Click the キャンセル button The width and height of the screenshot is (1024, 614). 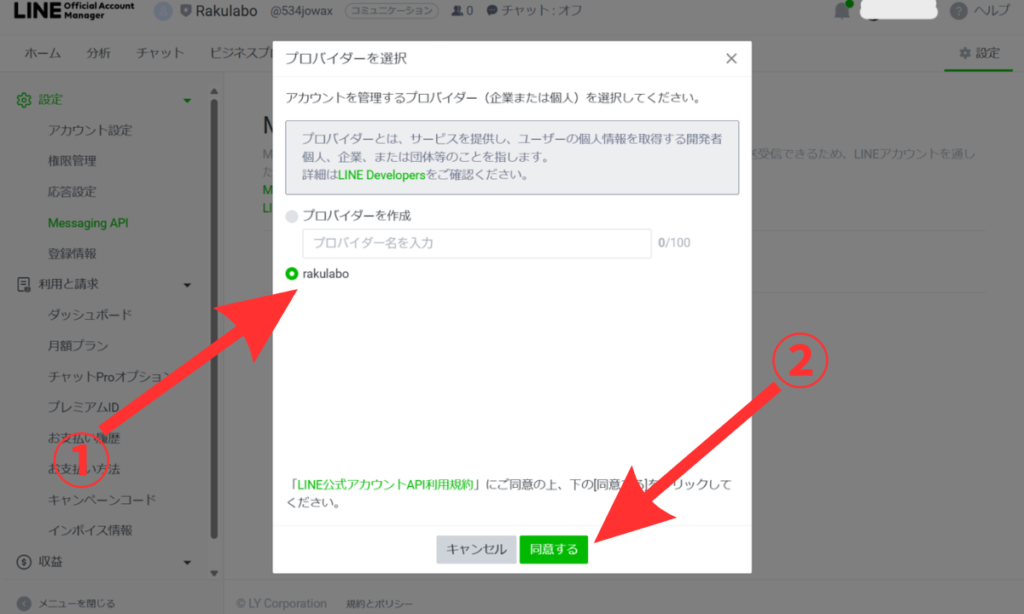(476, 549)
